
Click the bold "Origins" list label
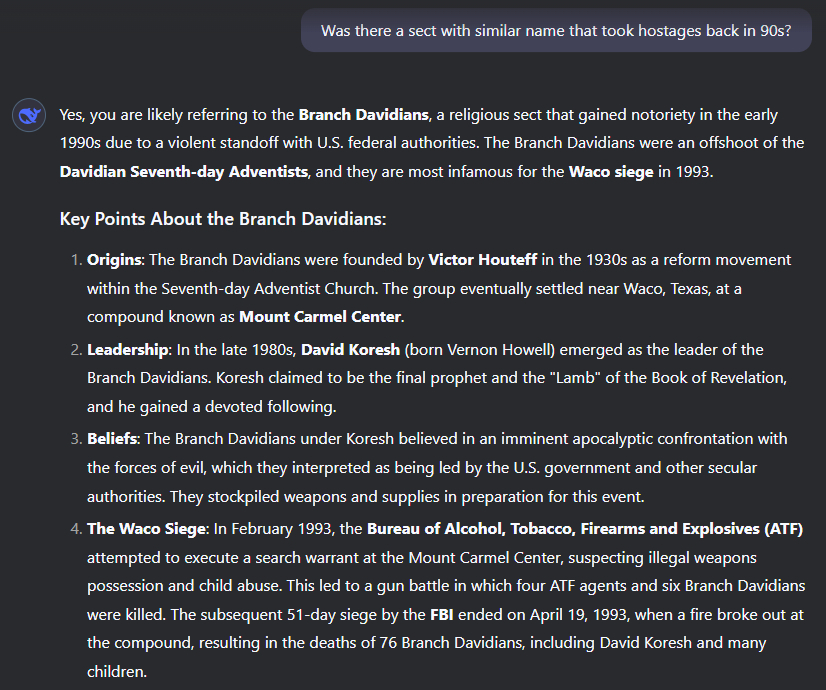click(x=114, y=260)
